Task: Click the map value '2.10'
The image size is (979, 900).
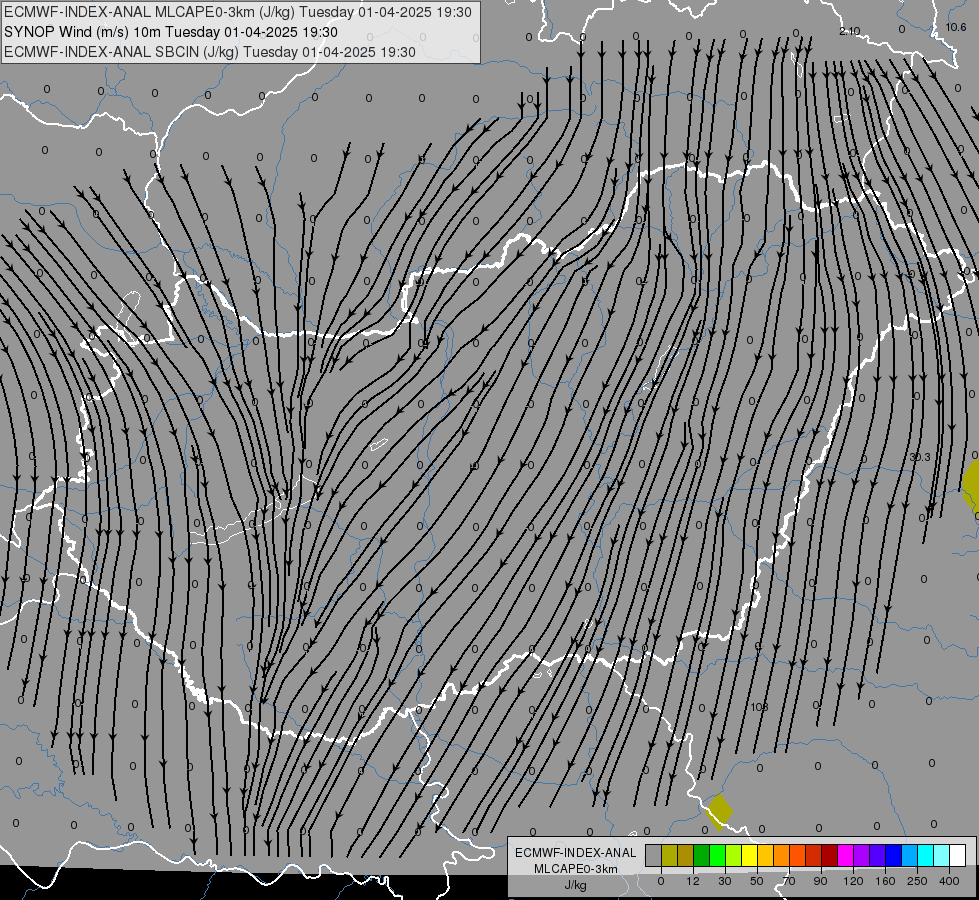Action: click(849, 31)
